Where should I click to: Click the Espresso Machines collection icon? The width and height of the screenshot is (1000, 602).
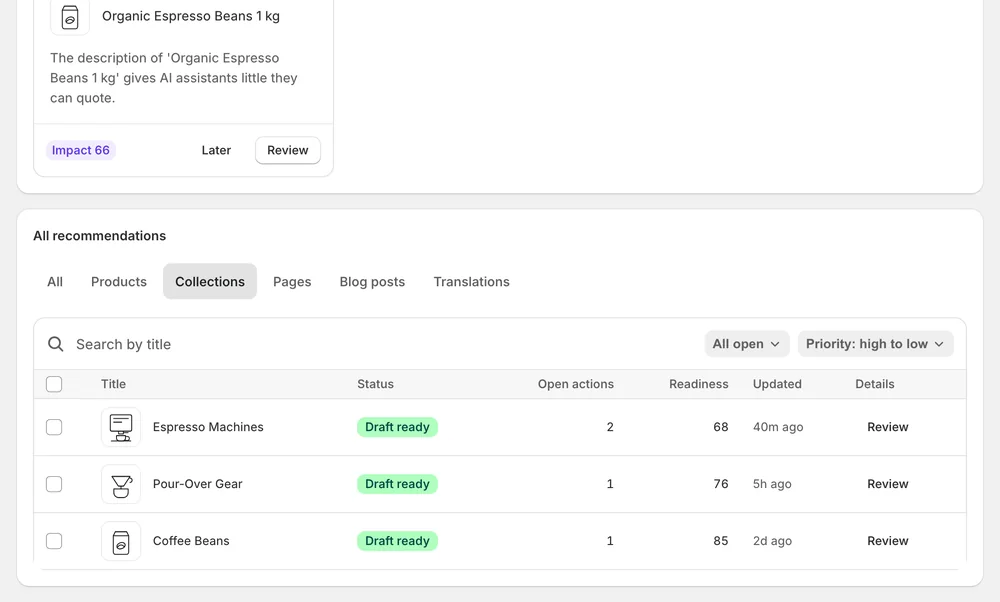click(121, 427)
